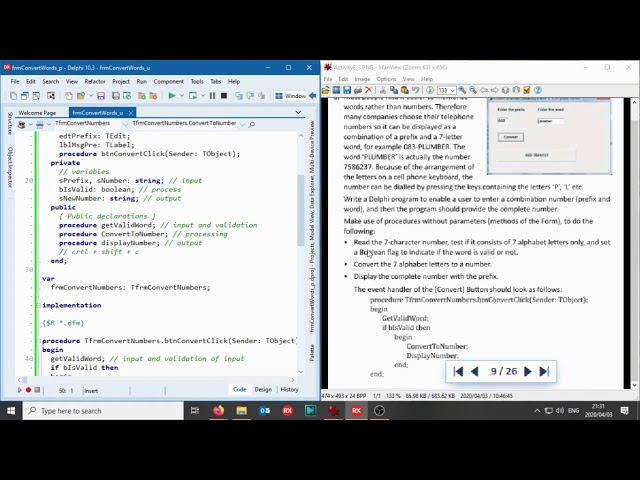This screenshot has width=640, height=480.
Task: Open the Palette side panel tab
Action: 312,352
